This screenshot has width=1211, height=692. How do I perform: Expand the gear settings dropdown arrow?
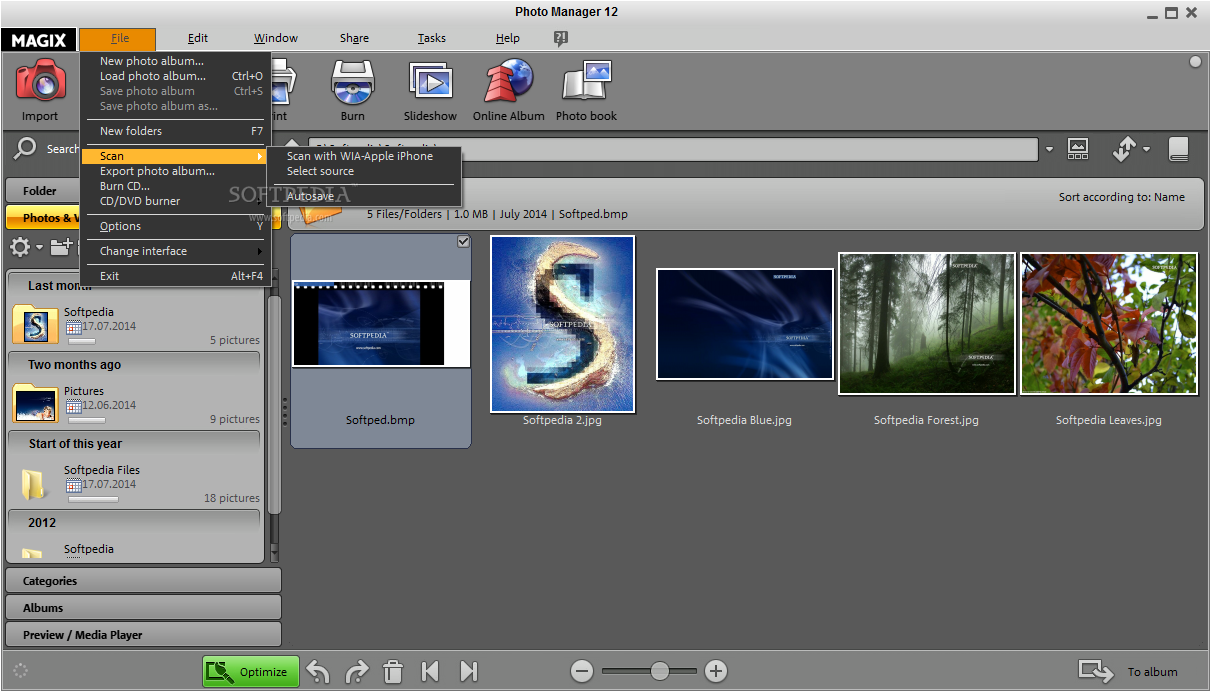click(x=39, y=247)
